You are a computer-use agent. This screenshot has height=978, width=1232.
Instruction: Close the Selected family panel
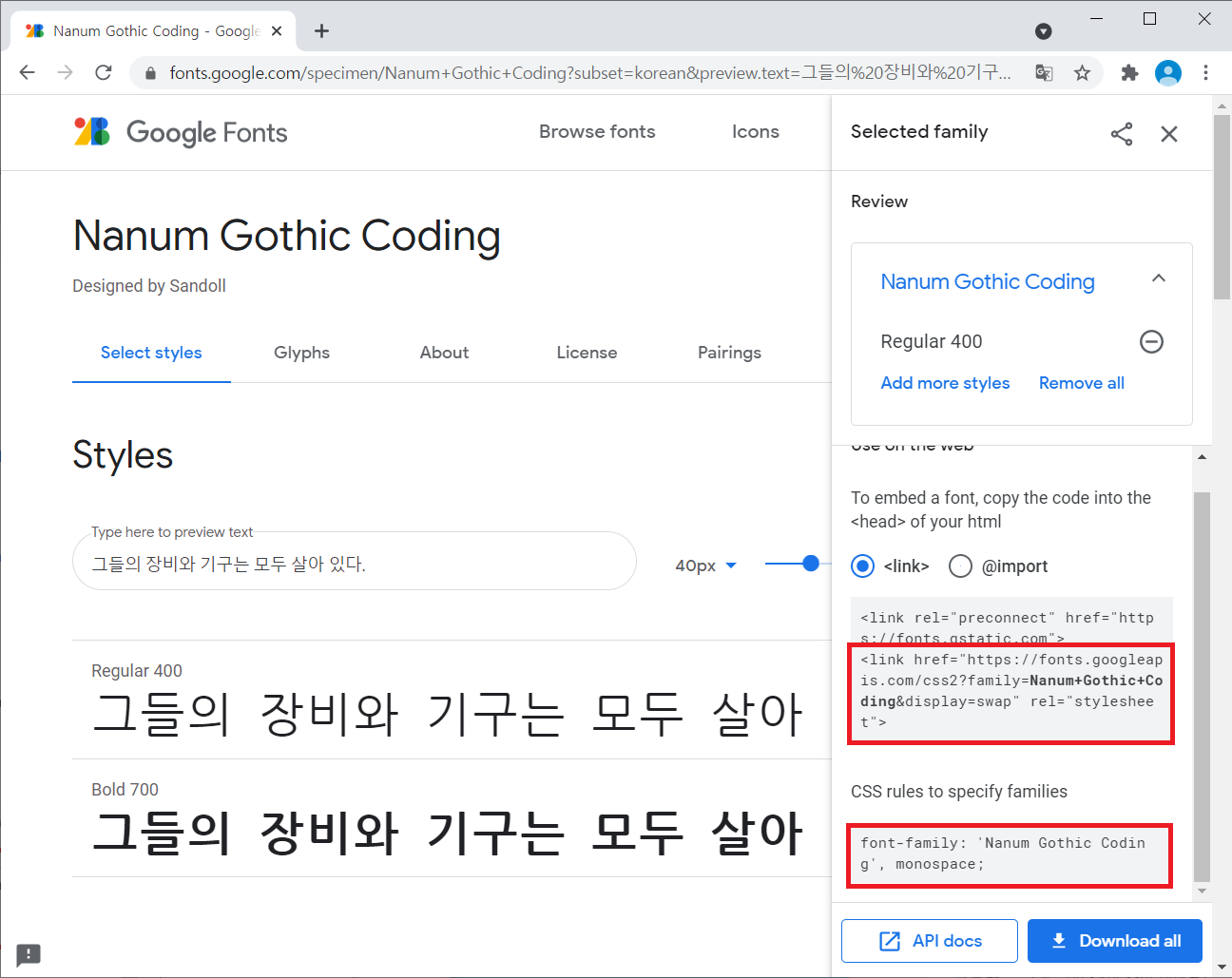[1169, 134]
